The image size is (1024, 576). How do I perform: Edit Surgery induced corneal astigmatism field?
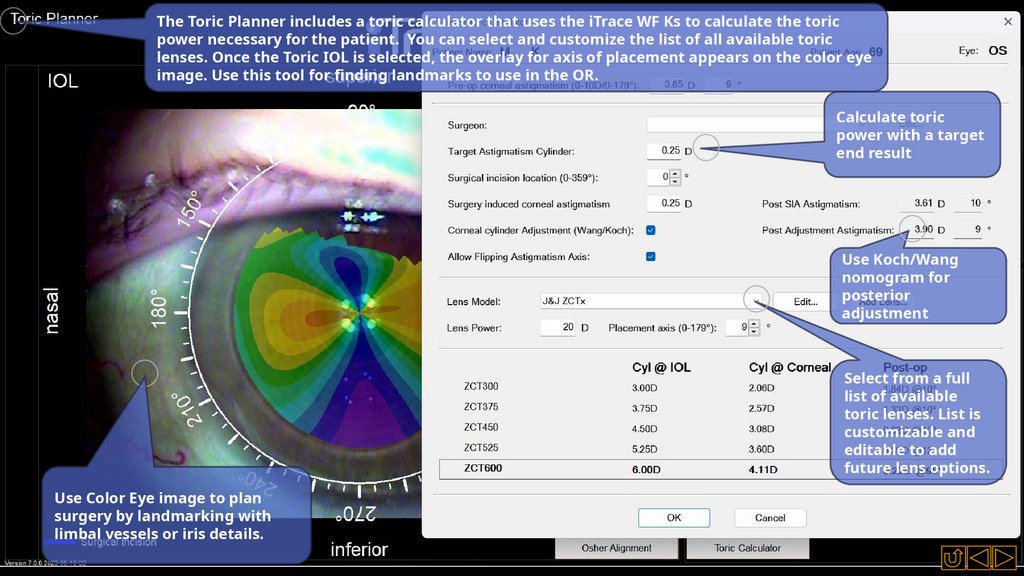[664, 203]
